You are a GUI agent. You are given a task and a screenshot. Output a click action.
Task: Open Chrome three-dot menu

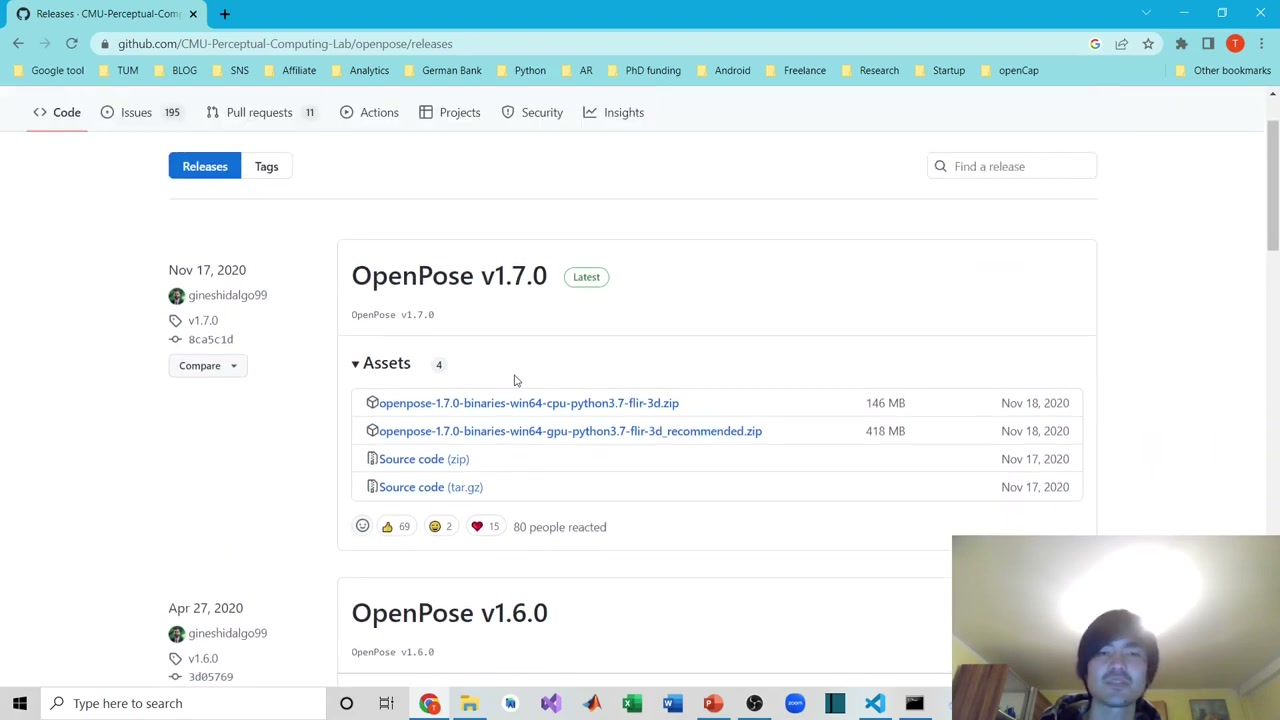1262,44
